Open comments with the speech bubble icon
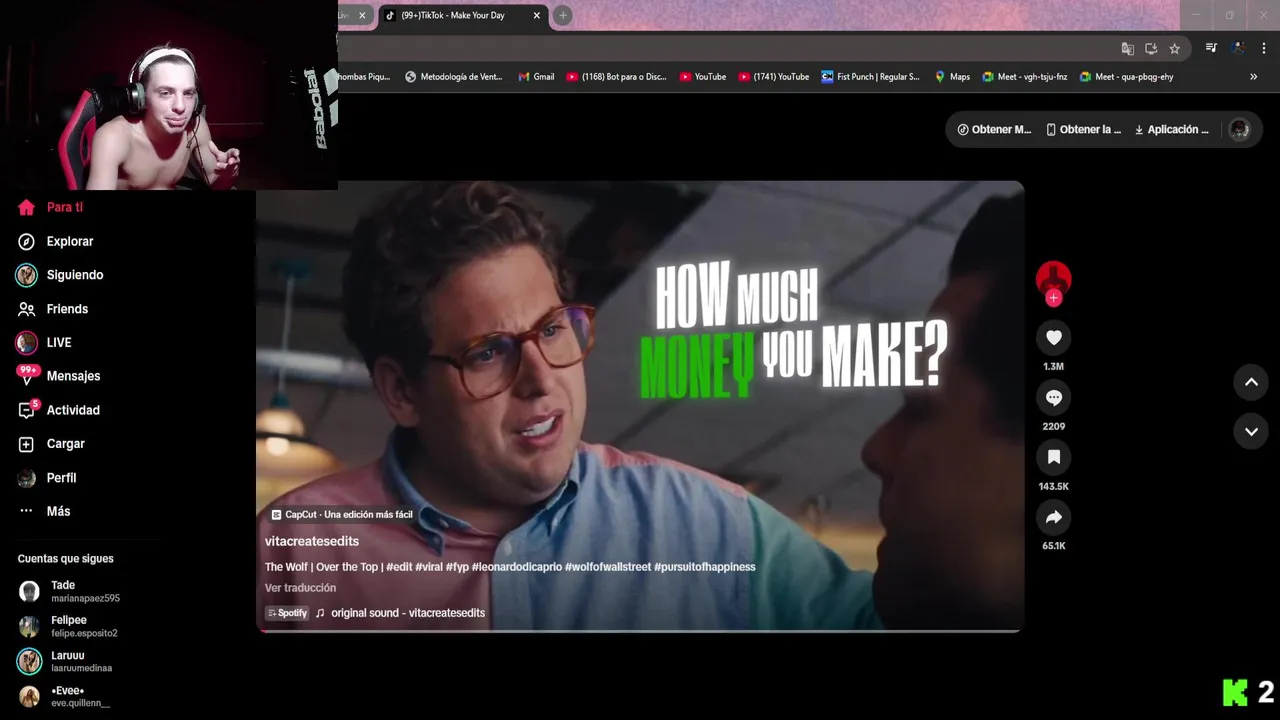 [1053, 398]
